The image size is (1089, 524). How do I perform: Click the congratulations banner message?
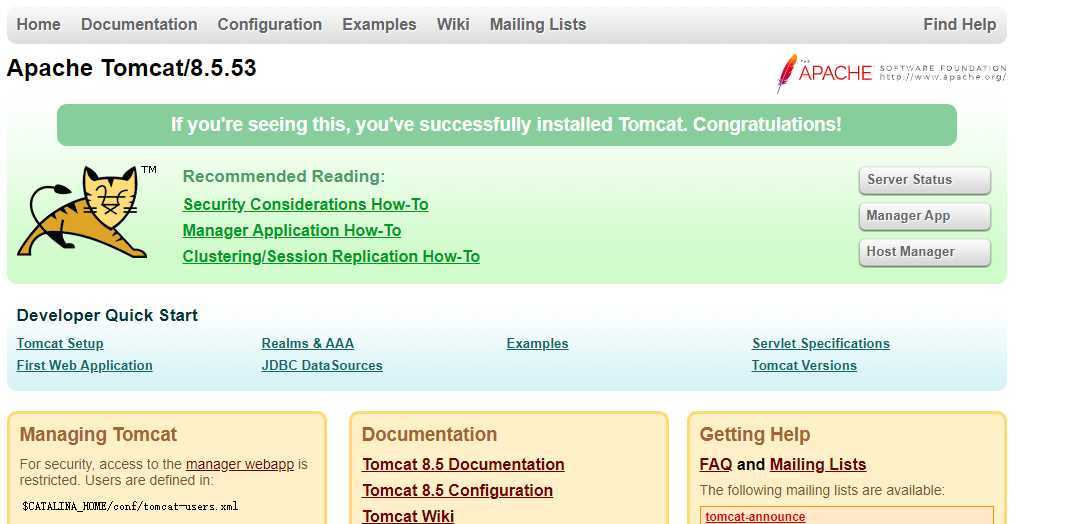point(506,125)
